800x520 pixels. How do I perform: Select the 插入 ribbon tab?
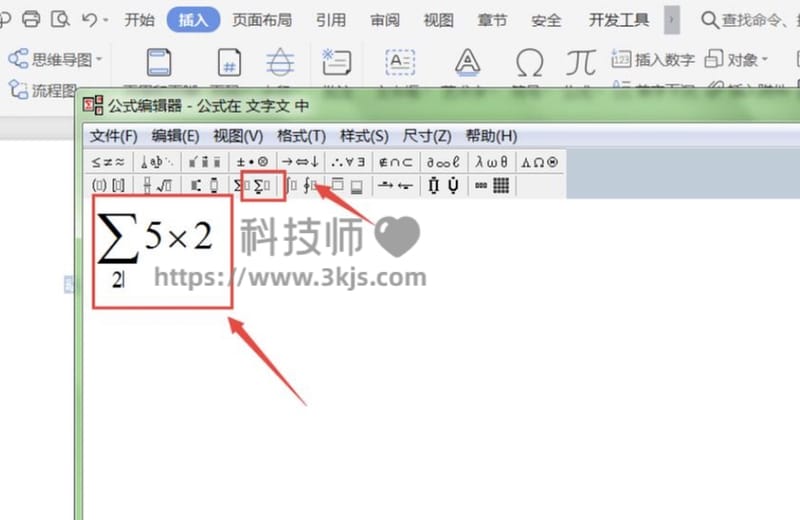click(x=193, y=20)
